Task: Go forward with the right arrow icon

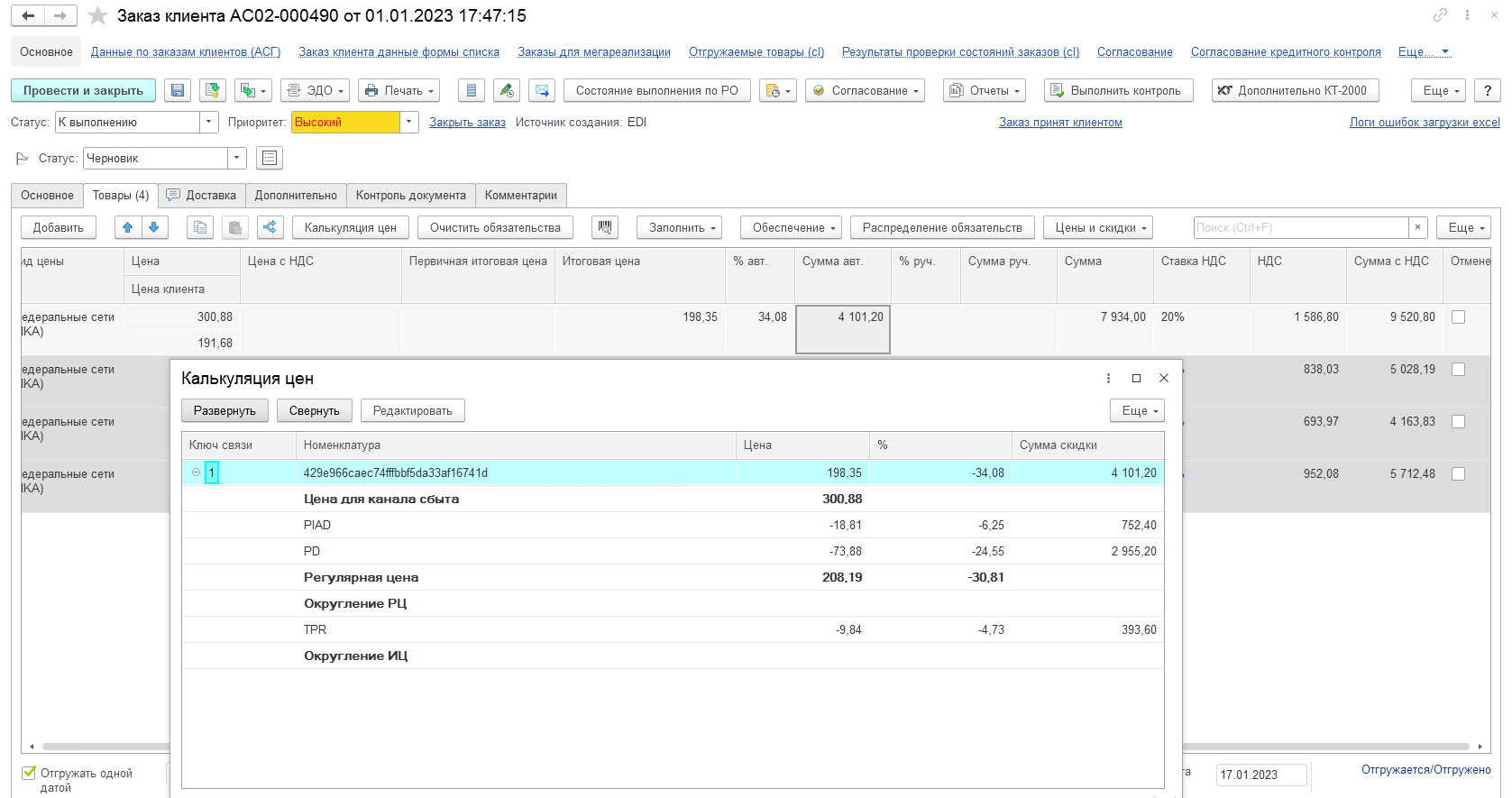Action: (60, 15)
